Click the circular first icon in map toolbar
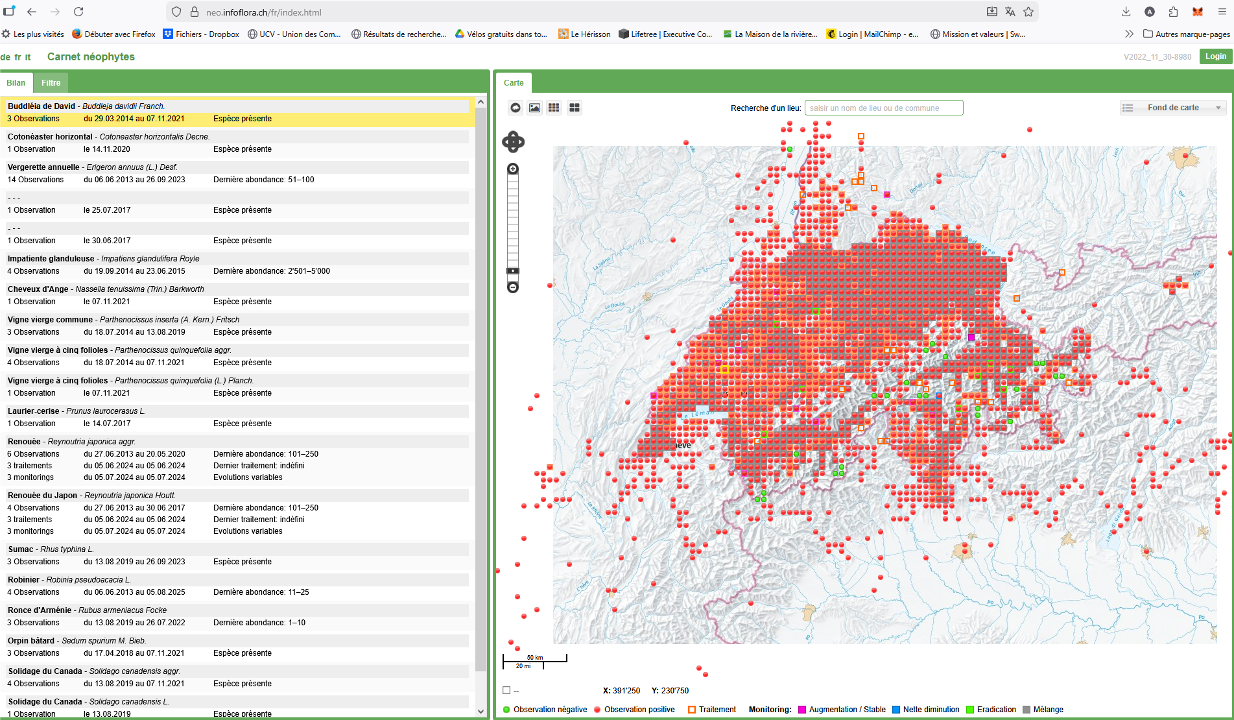Screen dimensions: 1234x720 [516, 108]
